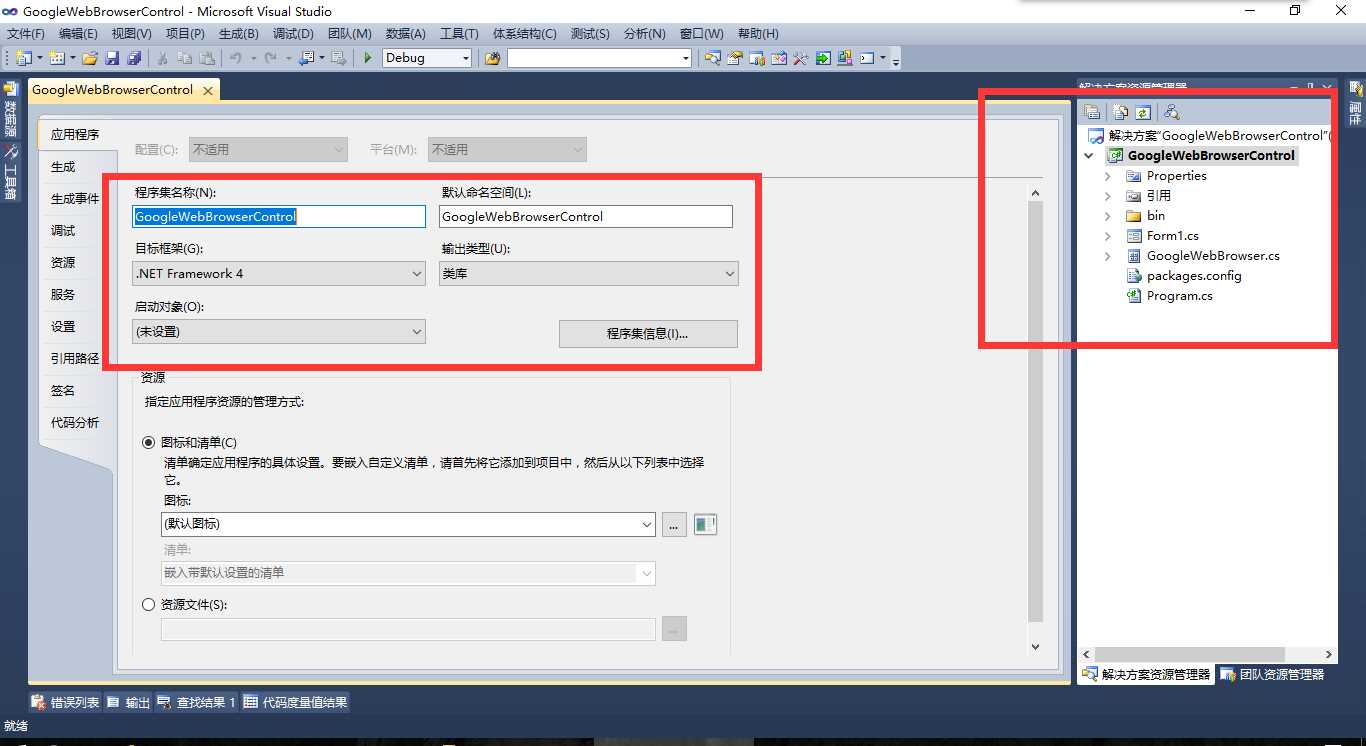Open the 团队资源管理器 bottom tab
The image size is (1366, 746).
[x=1273, y=675]
